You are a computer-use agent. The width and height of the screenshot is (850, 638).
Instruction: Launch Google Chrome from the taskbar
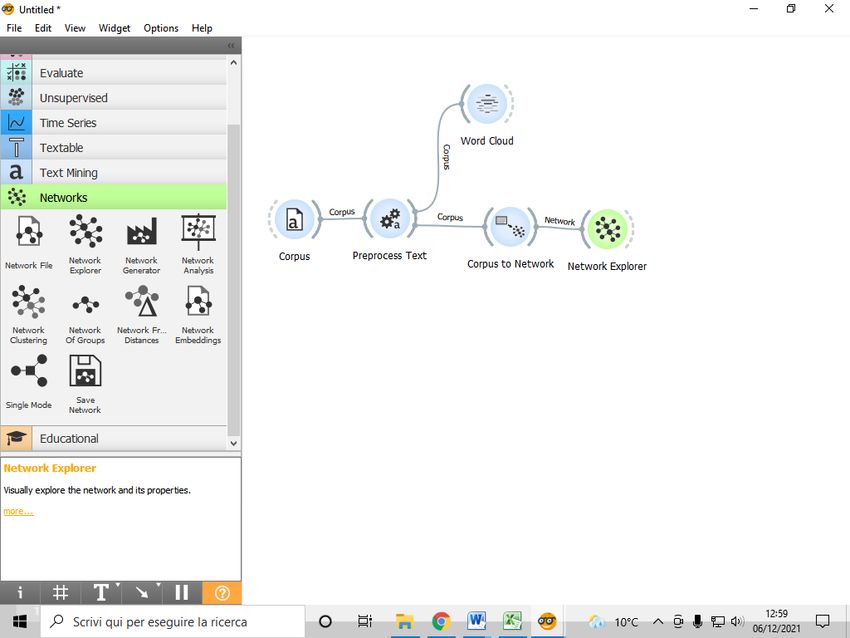pyautogui.click(x=441, y=622)
